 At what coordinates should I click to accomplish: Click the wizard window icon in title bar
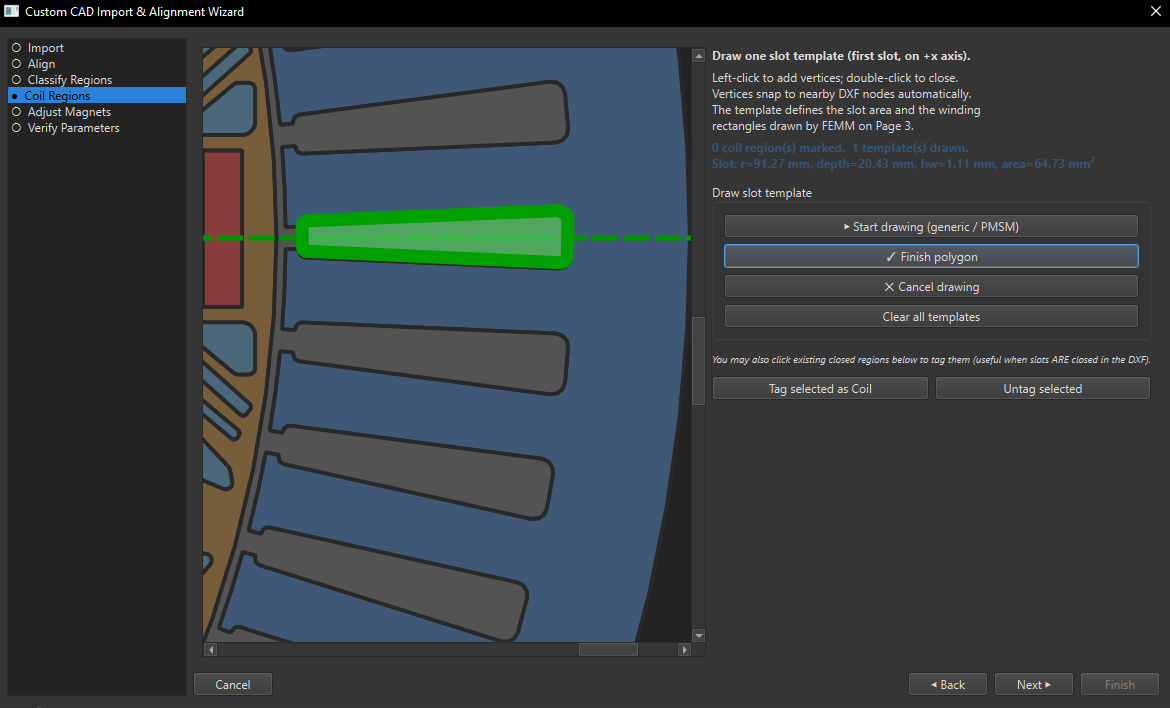11,11
